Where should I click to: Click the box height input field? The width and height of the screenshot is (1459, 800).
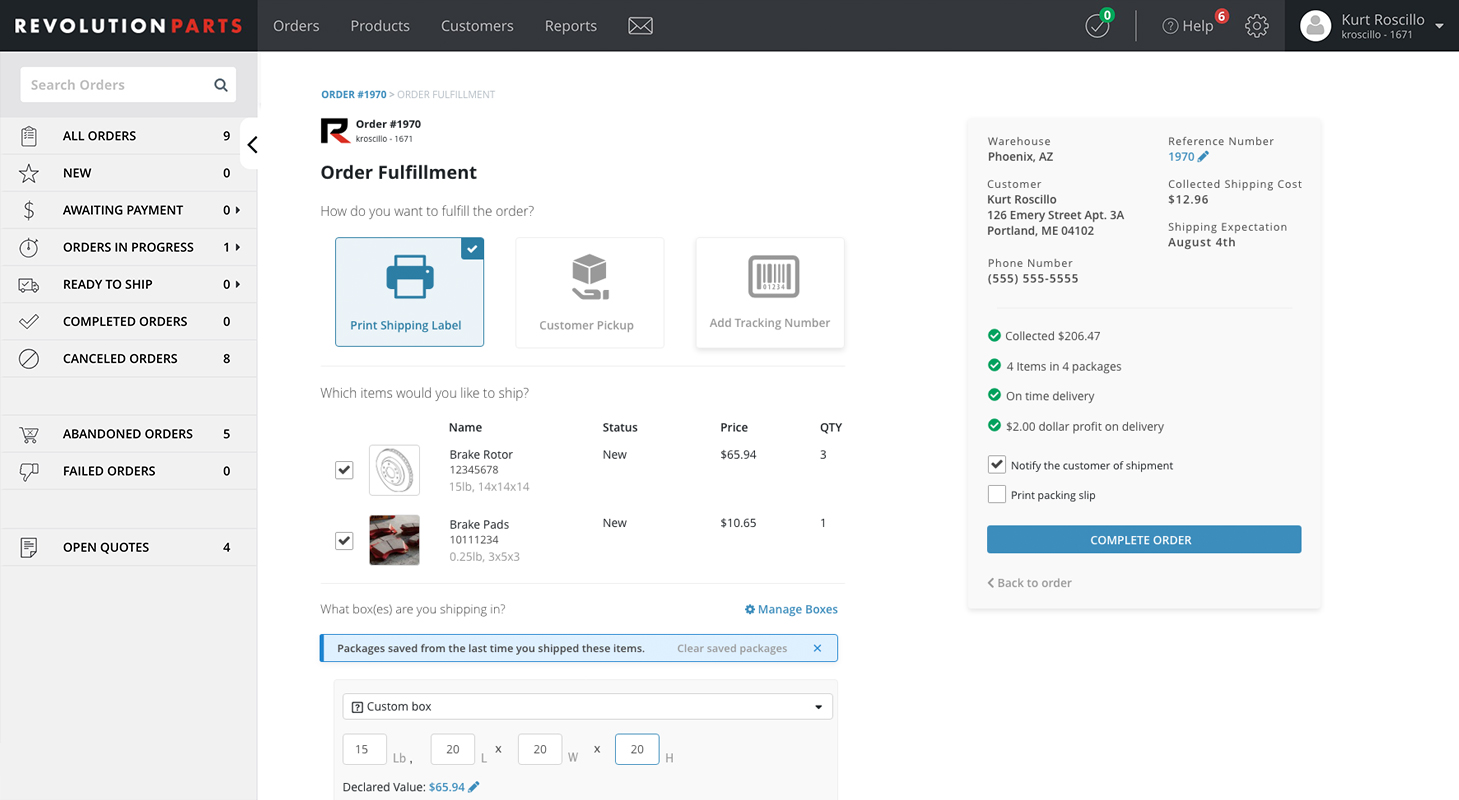(x=636, y=749)
